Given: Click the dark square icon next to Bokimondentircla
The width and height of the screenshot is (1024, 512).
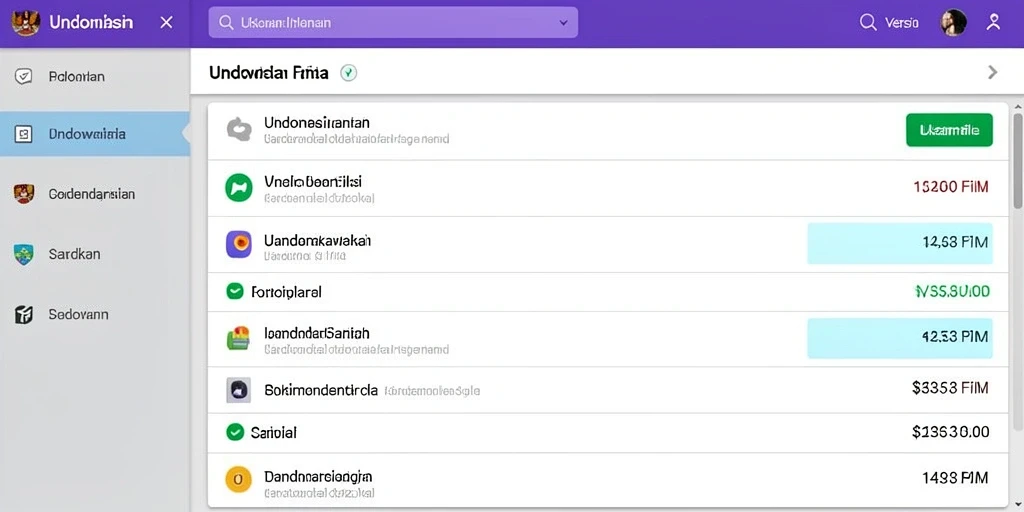Looking at the screenshot, I should coord(238,390).
